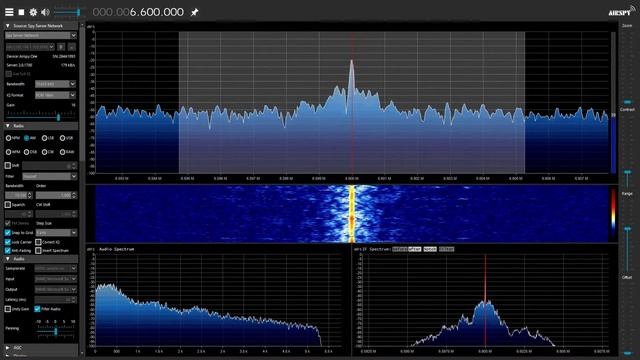Screen dimensions: 640x360
Task: Open the source device dropdown
Action: [x=41, y=36]
